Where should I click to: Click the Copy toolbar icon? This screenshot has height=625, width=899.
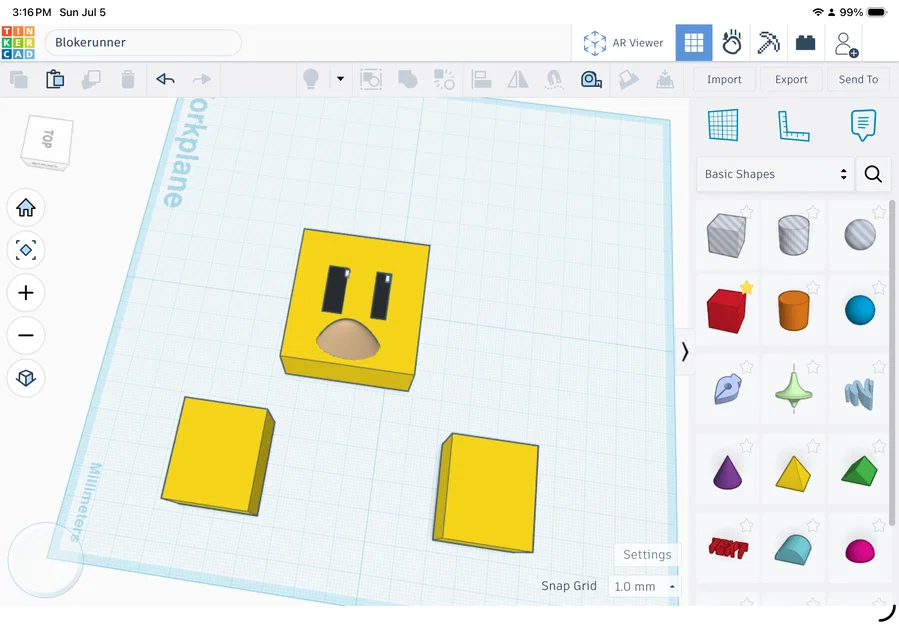[x=19, y=79]
